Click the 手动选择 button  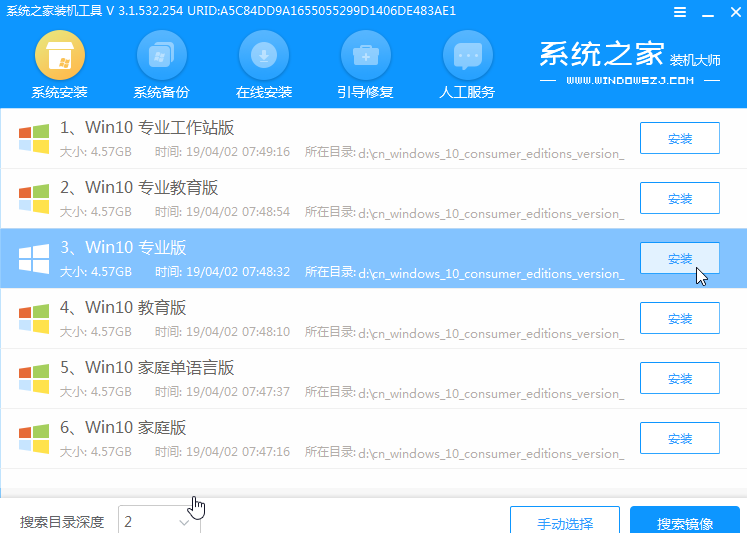tap(565, 520)
